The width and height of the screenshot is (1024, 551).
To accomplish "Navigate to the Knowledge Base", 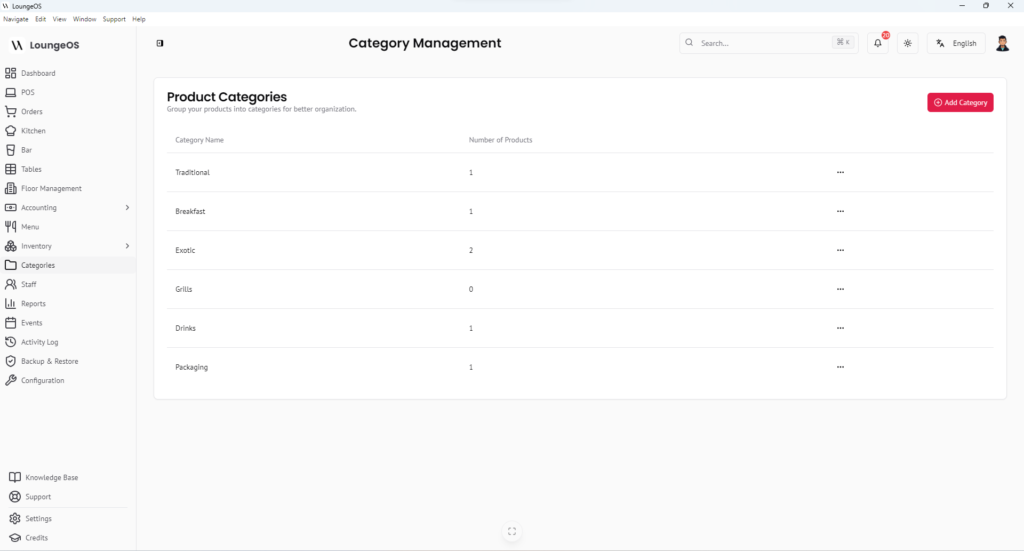I will [x=51, y=478].
